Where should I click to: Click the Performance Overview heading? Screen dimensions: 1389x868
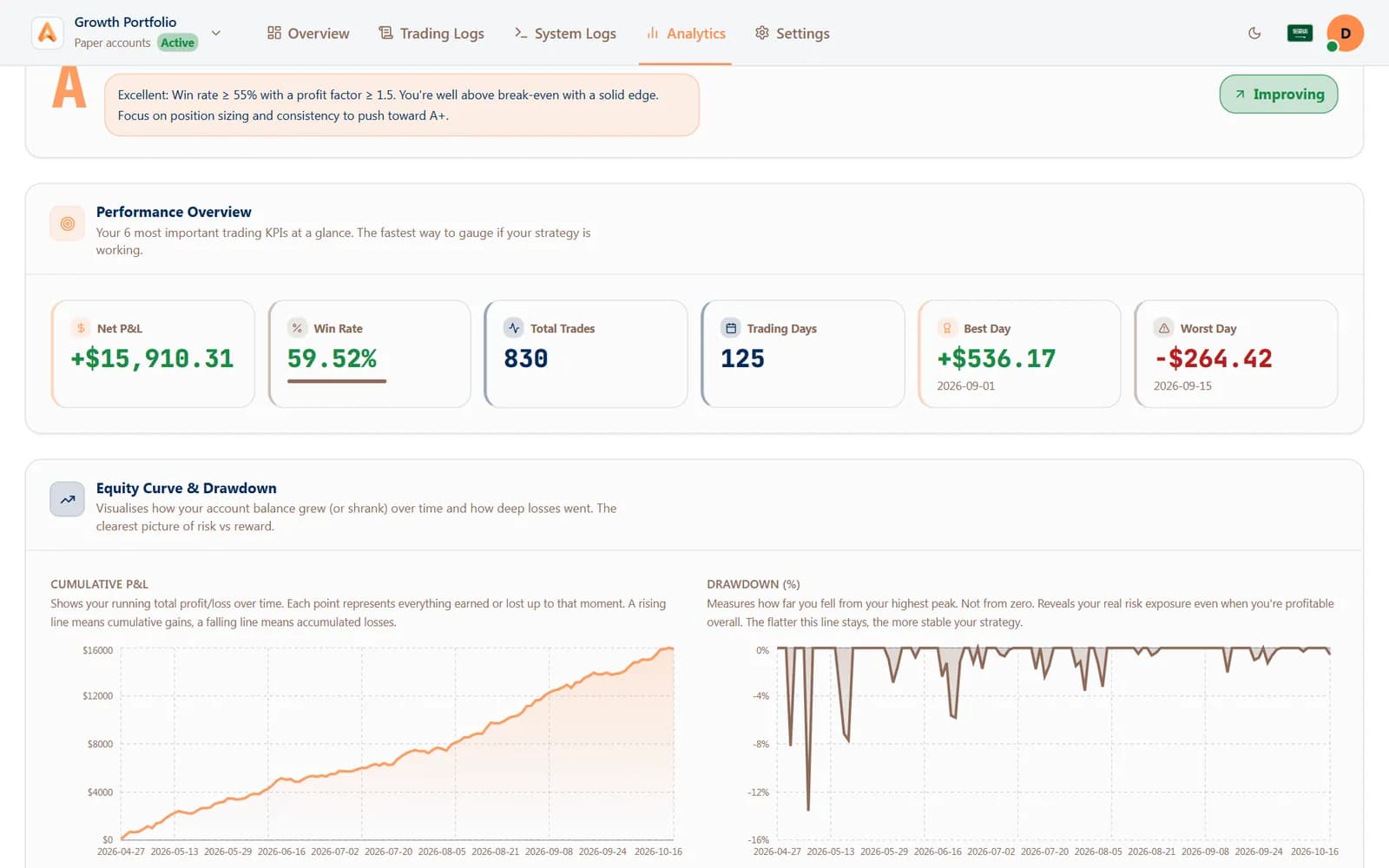pos(174,212)
